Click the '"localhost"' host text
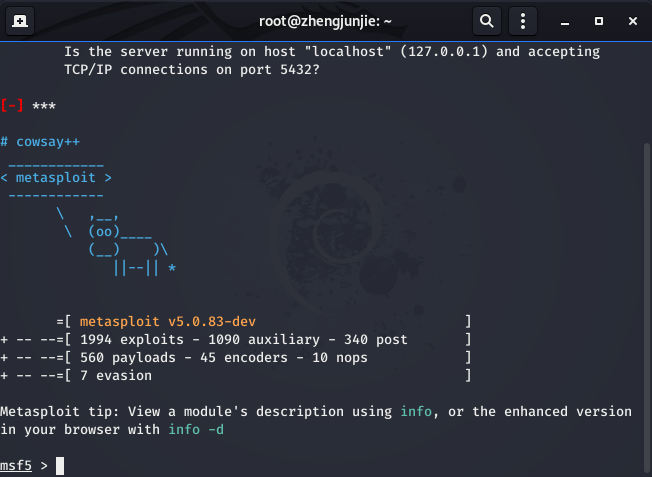 [348, 52]
